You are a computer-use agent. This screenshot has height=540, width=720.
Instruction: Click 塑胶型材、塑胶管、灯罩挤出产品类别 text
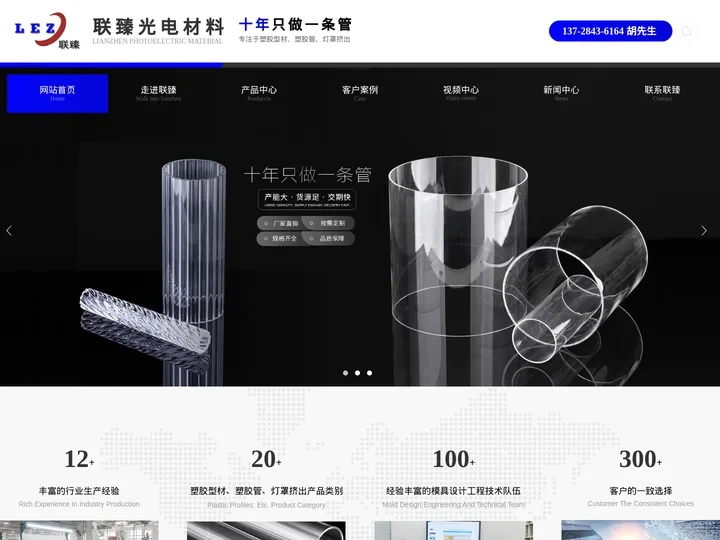tap(266, 491)
